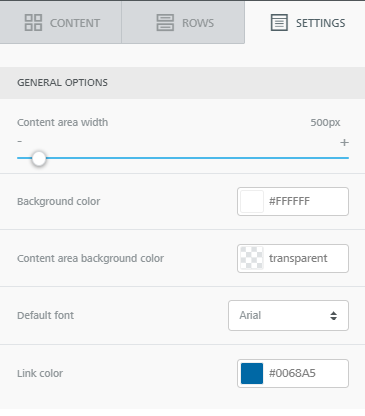Open the ROWS tab

(183, 22)
